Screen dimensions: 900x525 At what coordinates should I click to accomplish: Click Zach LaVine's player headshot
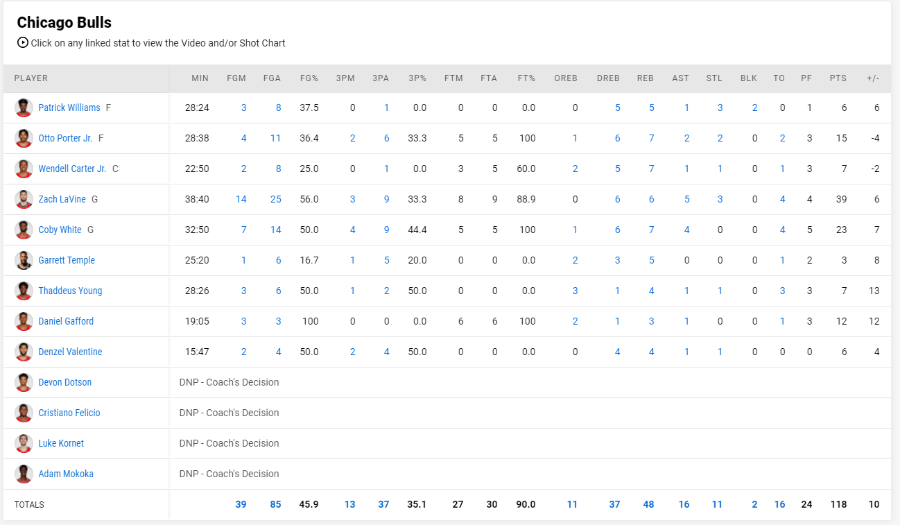(24, 199)
